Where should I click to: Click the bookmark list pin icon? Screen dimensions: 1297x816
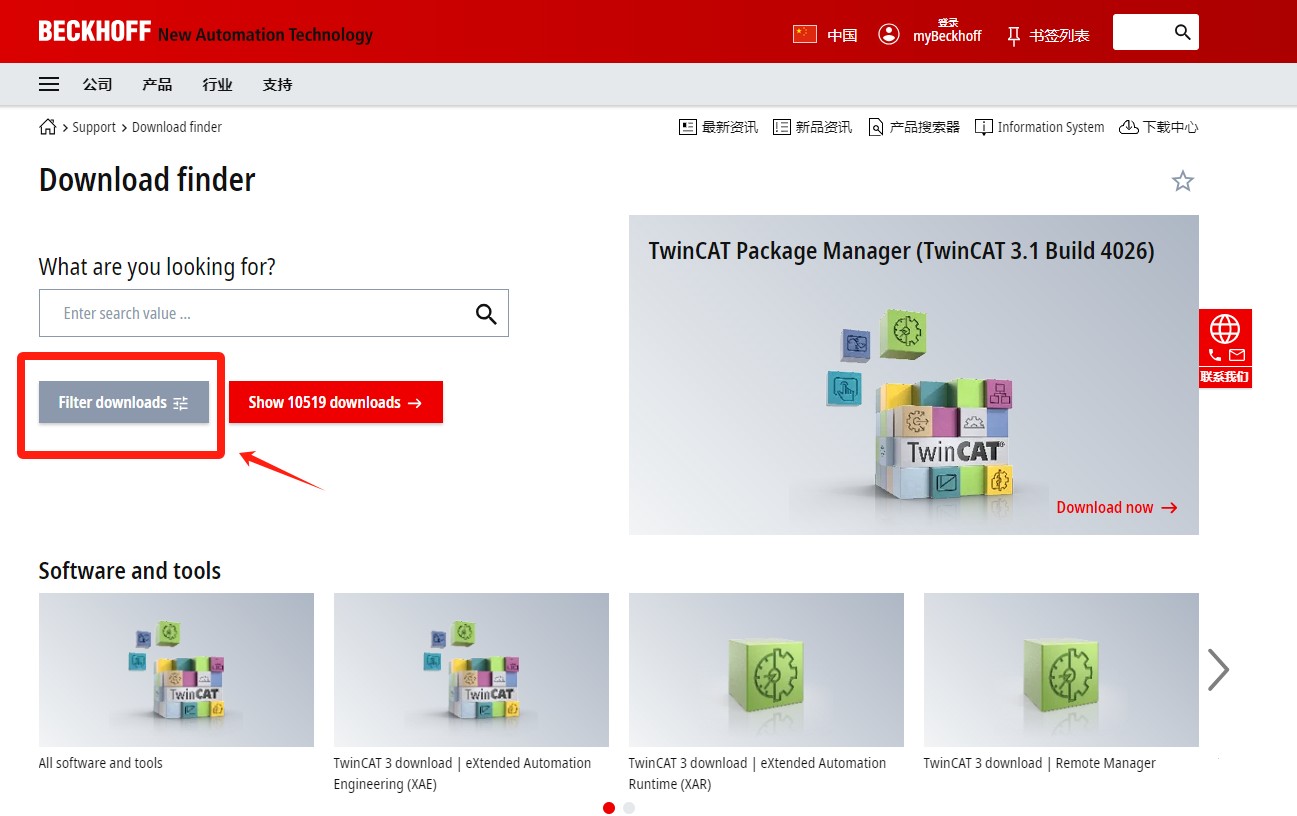(1014, 36)
